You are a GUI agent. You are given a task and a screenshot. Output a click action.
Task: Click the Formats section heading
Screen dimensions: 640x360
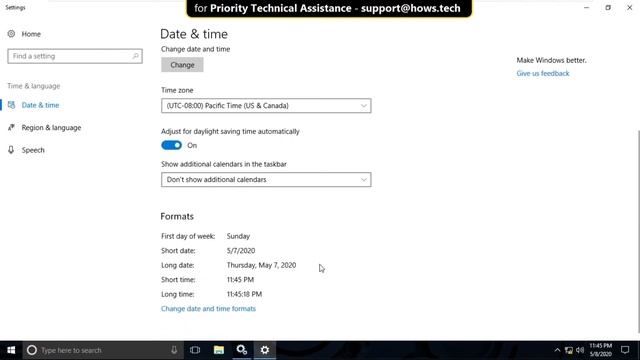(177, 216)
